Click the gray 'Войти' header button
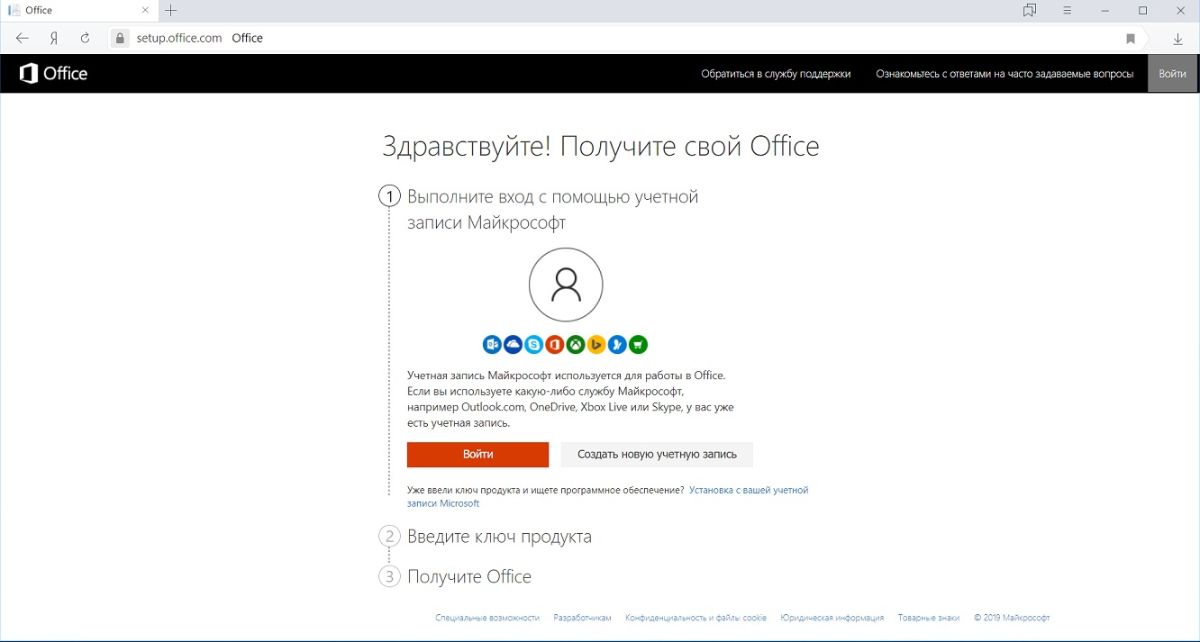This screenshot has width=1200, height=642. tap(1173, 74)
